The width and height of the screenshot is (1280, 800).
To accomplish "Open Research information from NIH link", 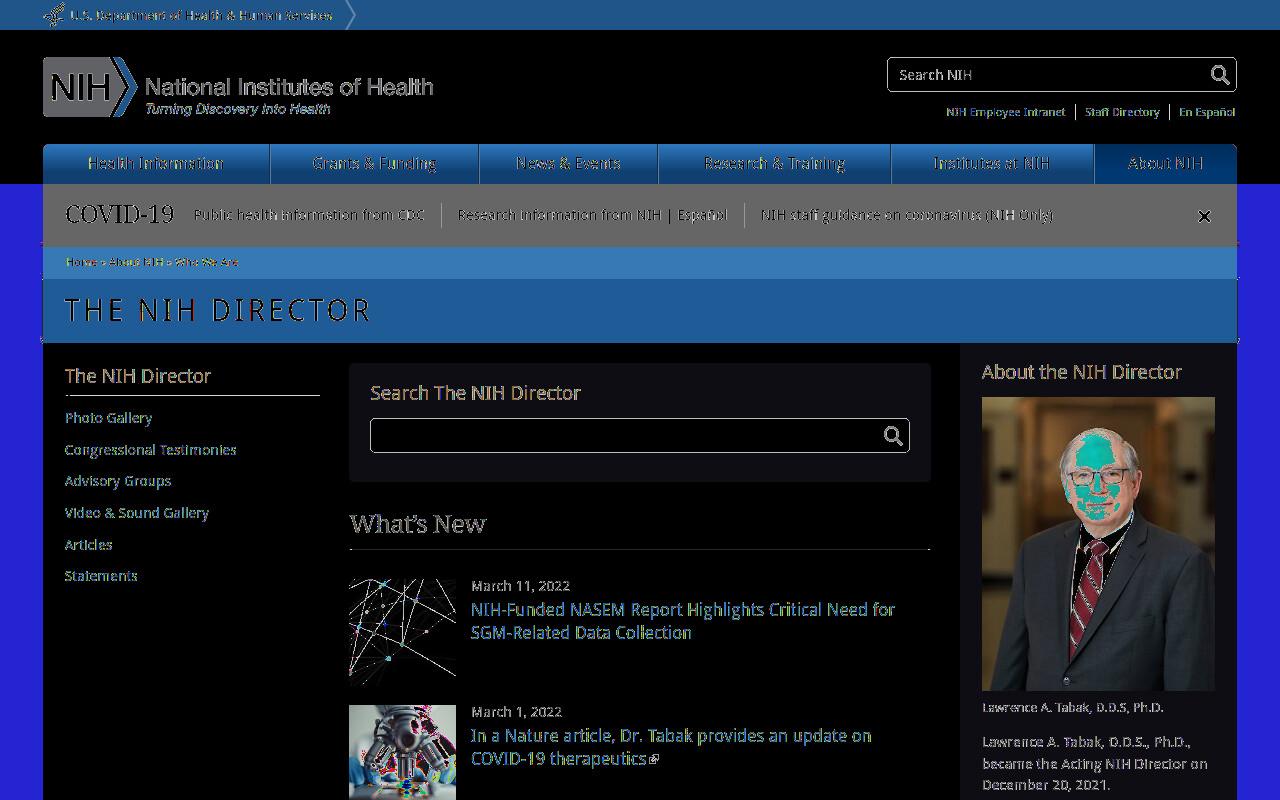I will pos(559,215).
